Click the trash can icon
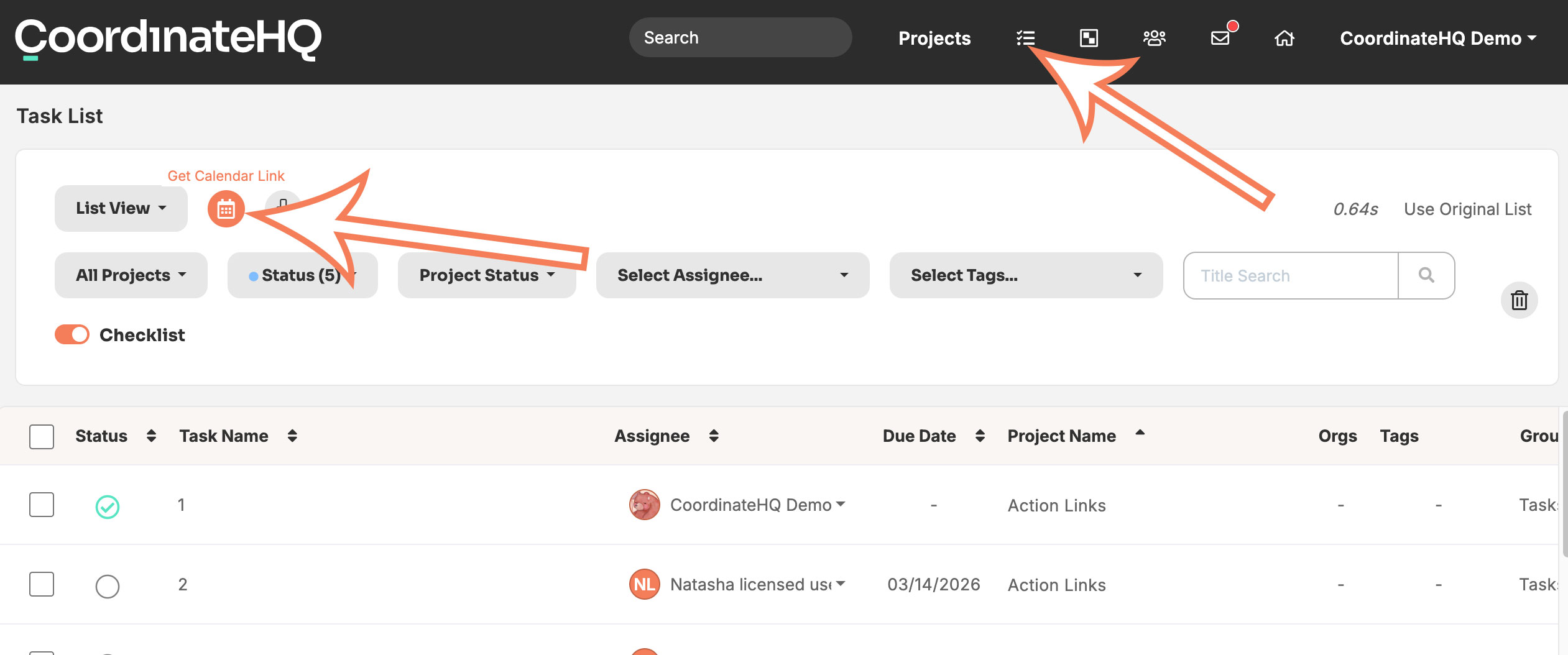 [x=1519, y=300]
